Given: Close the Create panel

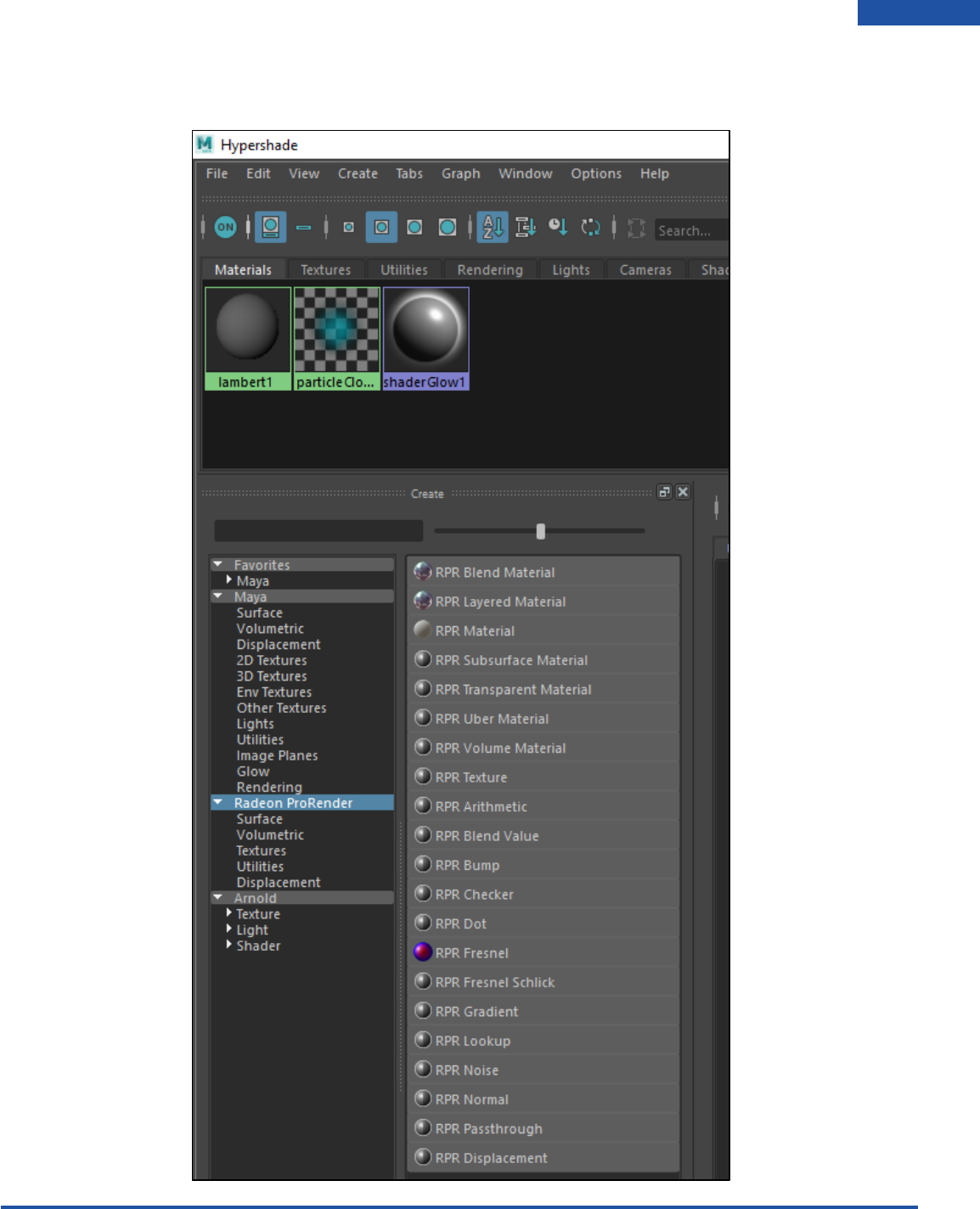Looking at the screenshot, I should 683,492.
